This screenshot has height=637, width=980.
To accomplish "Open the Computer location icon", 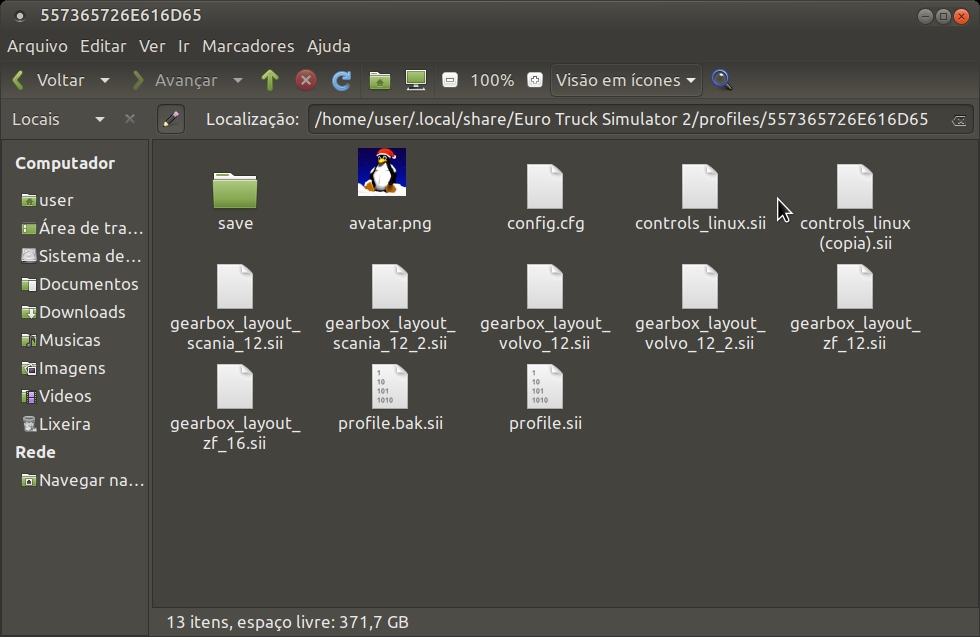I will 416,80.
